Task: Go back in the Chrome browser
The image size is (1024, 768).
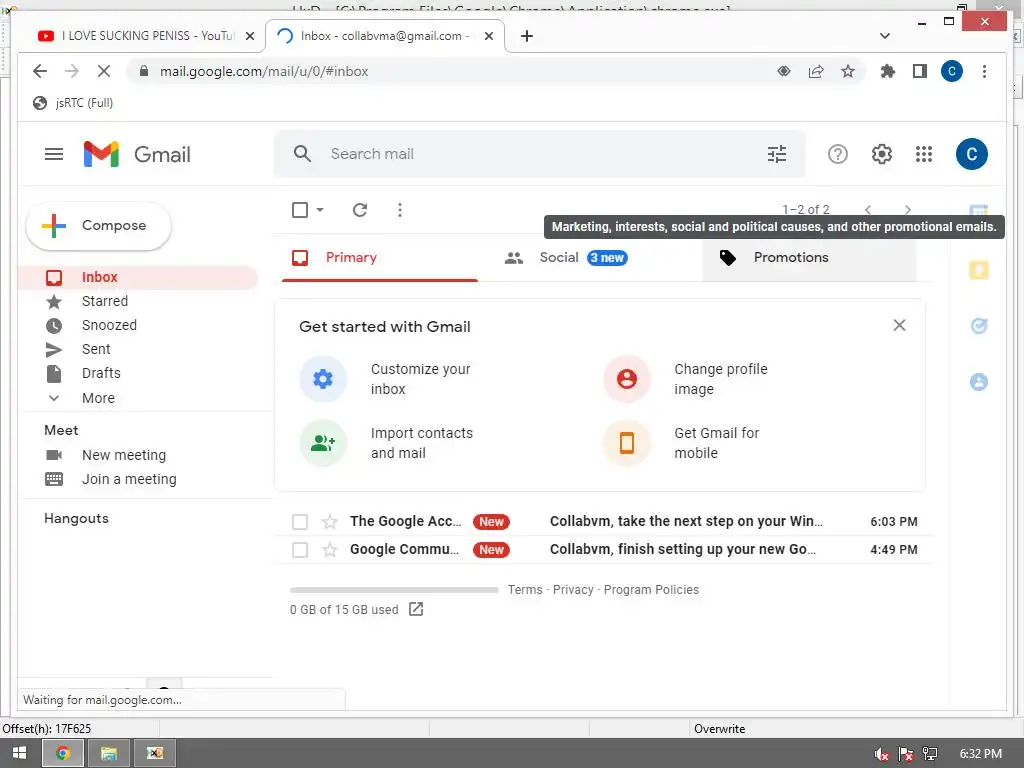Action: pos(40,71)
